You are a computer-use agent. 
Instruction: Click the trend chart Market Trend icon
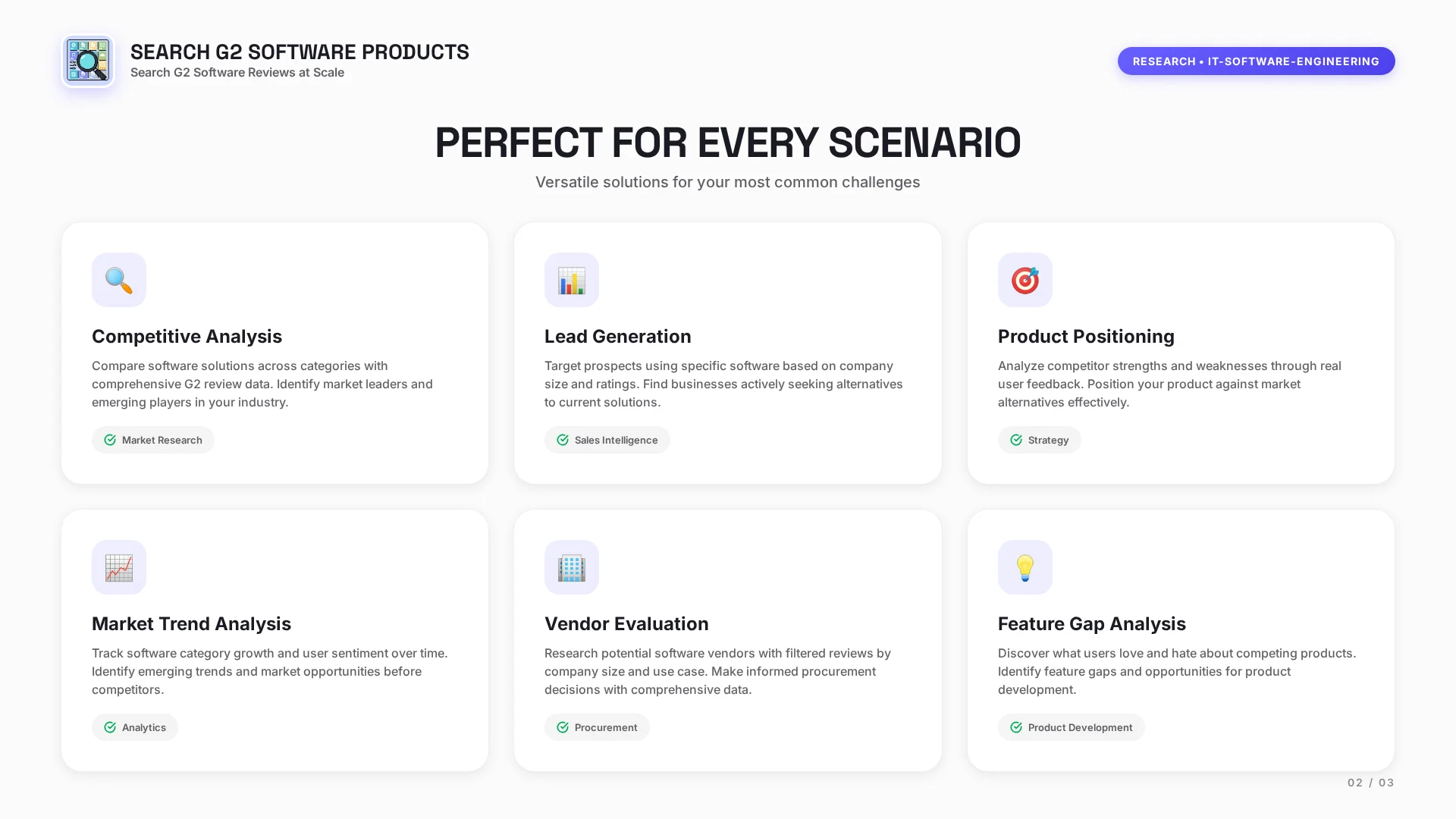(119, 567)
